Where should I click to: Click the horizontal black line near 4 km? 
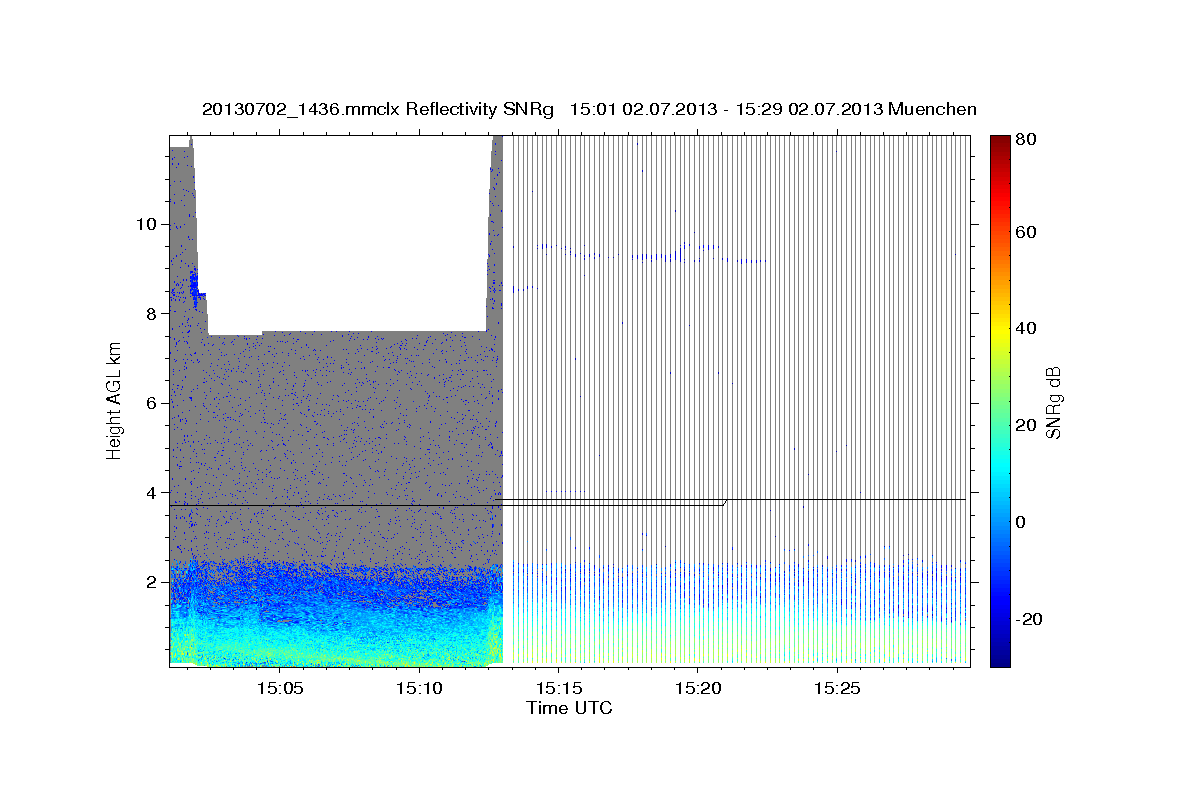coord(568,502)
